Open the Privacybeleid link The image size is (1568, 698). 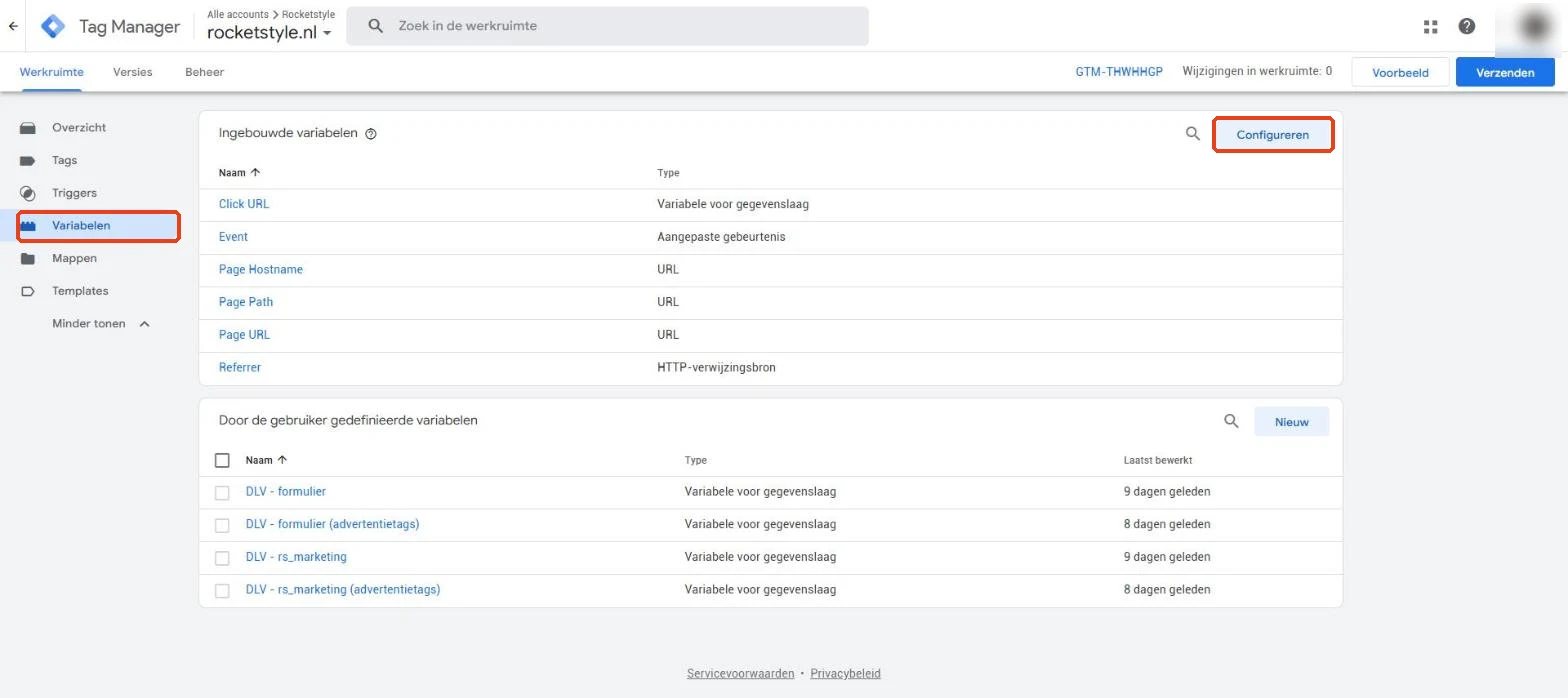point(845,674)
